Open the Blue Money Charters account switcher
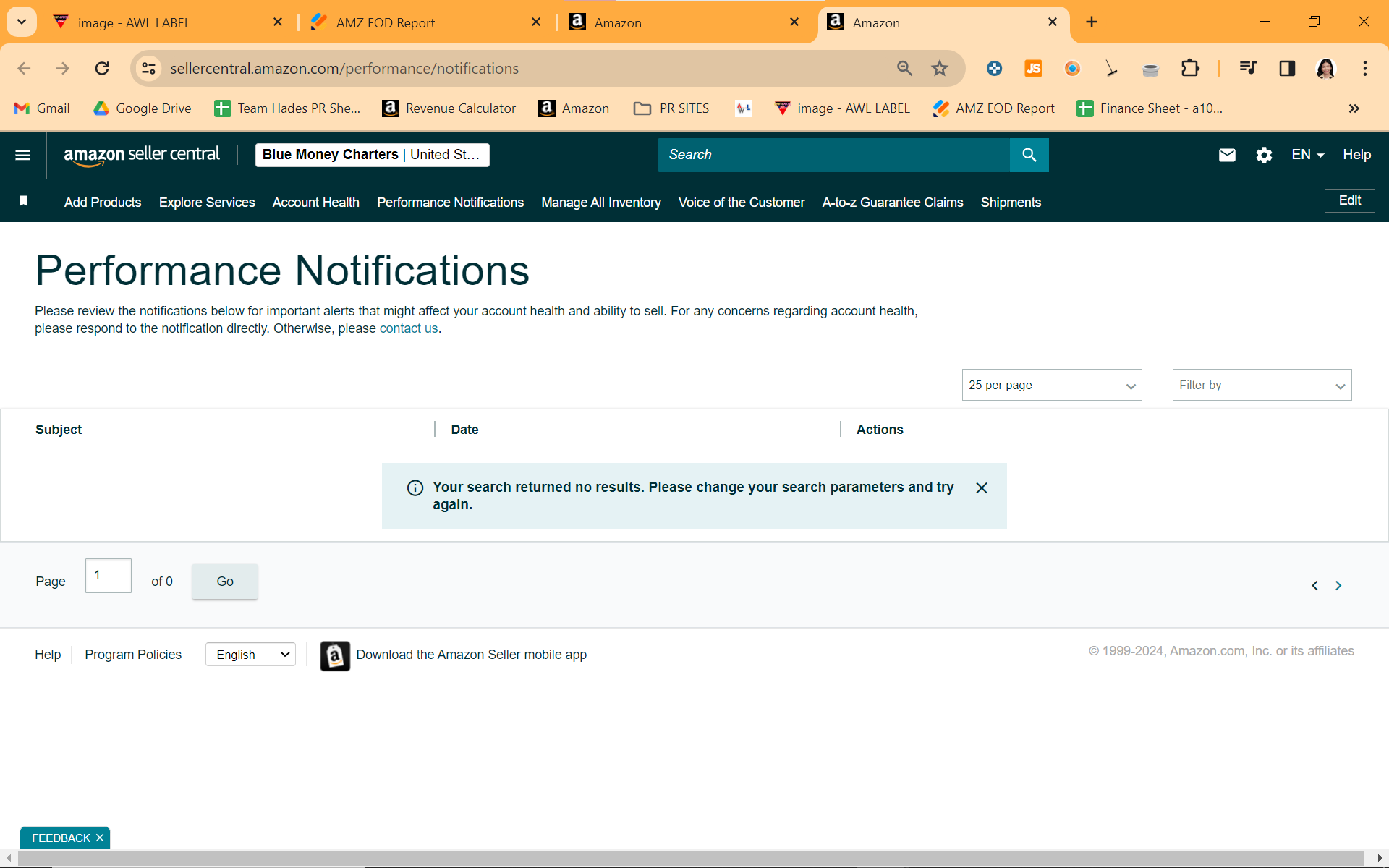The height and width of the screenshot is (868, 1389). [372, 155]
